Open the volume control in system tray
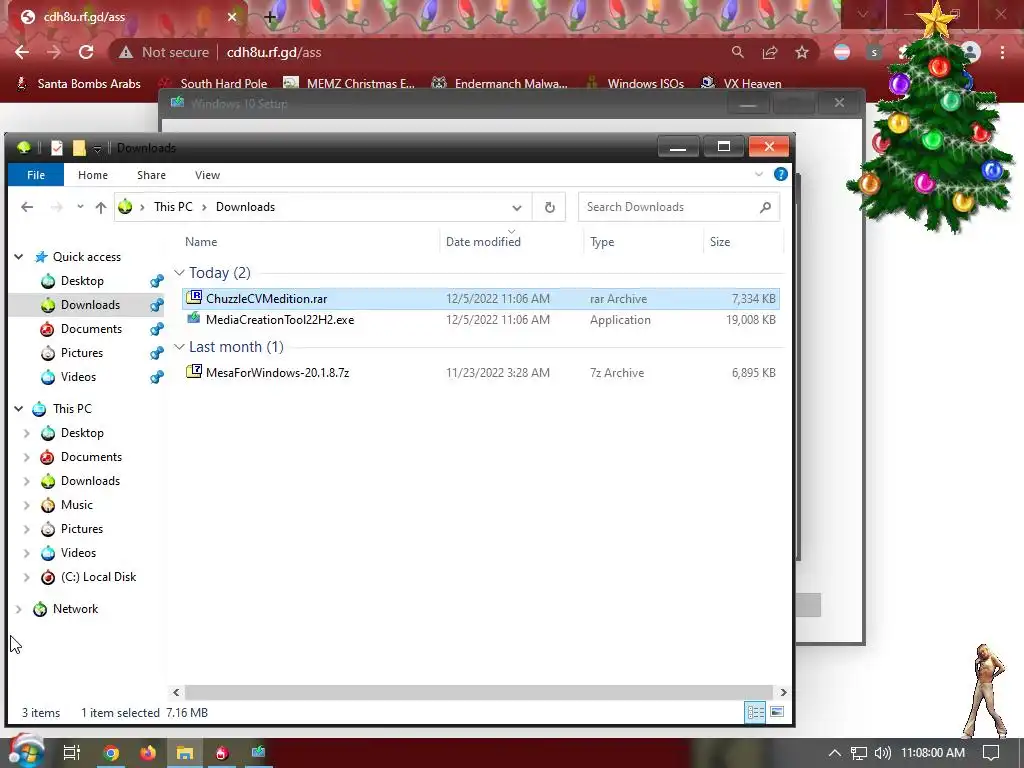This screenshot has width=1024, height=768. click(882, 752)
